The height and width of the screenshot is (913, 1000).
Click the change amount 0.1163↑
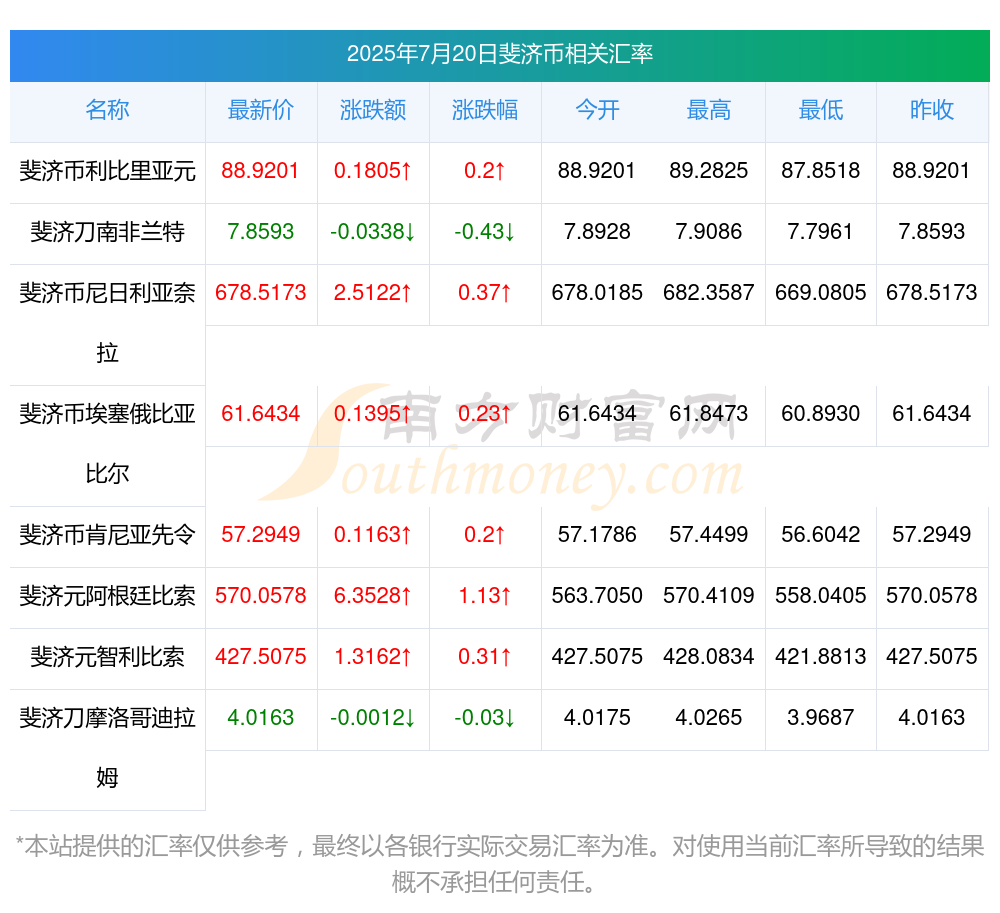pos(372,534)
